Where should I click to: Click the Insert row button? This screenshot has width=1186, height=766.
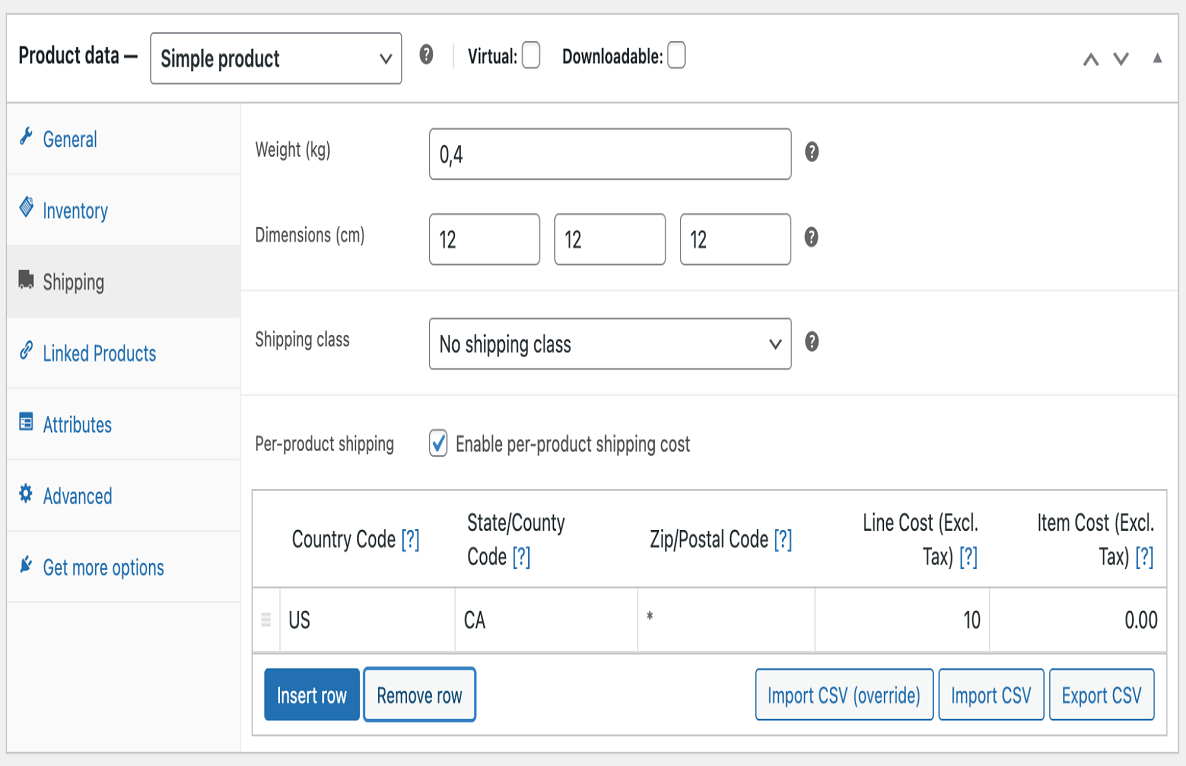[x=311, y=694]
